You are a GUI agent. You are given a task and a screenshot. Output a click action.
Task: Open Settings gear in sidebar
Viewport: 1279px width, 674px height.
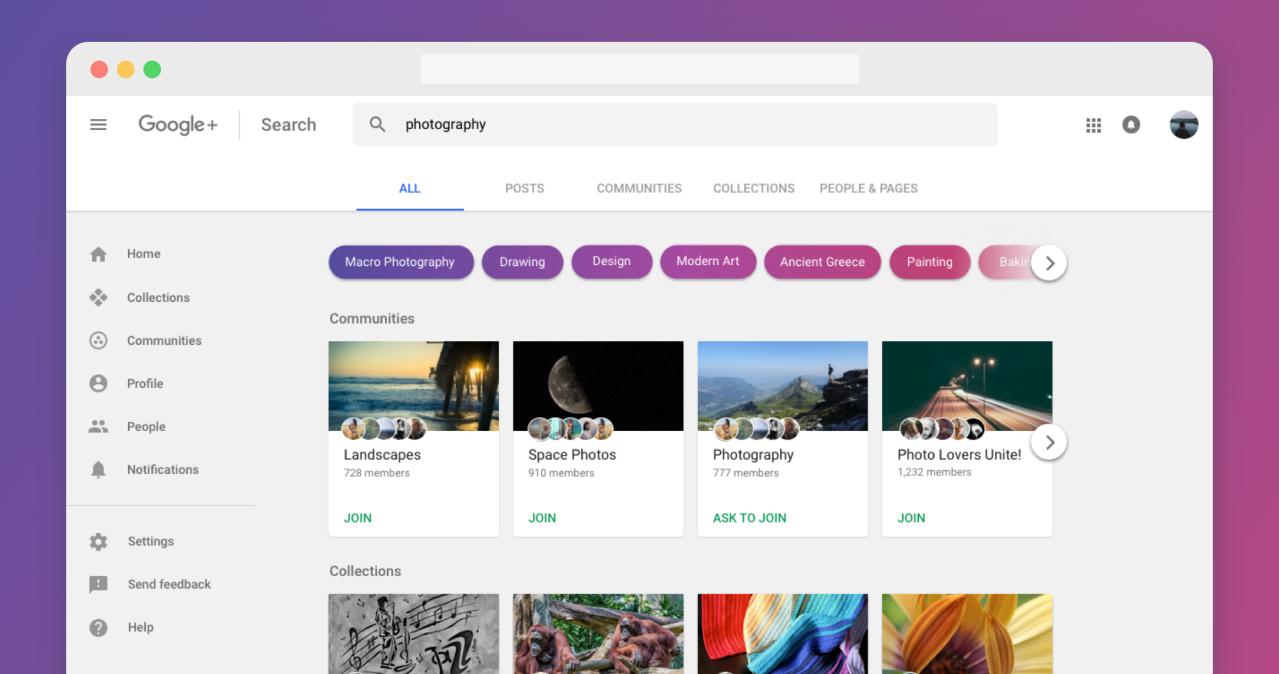click(x=98, y=542)
